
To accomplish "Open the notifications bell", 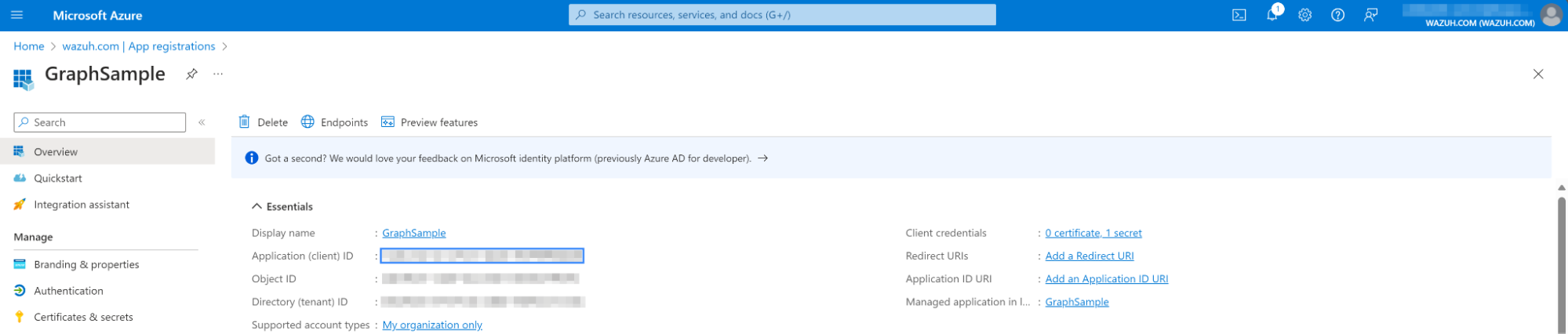I will pos(1271,15).
